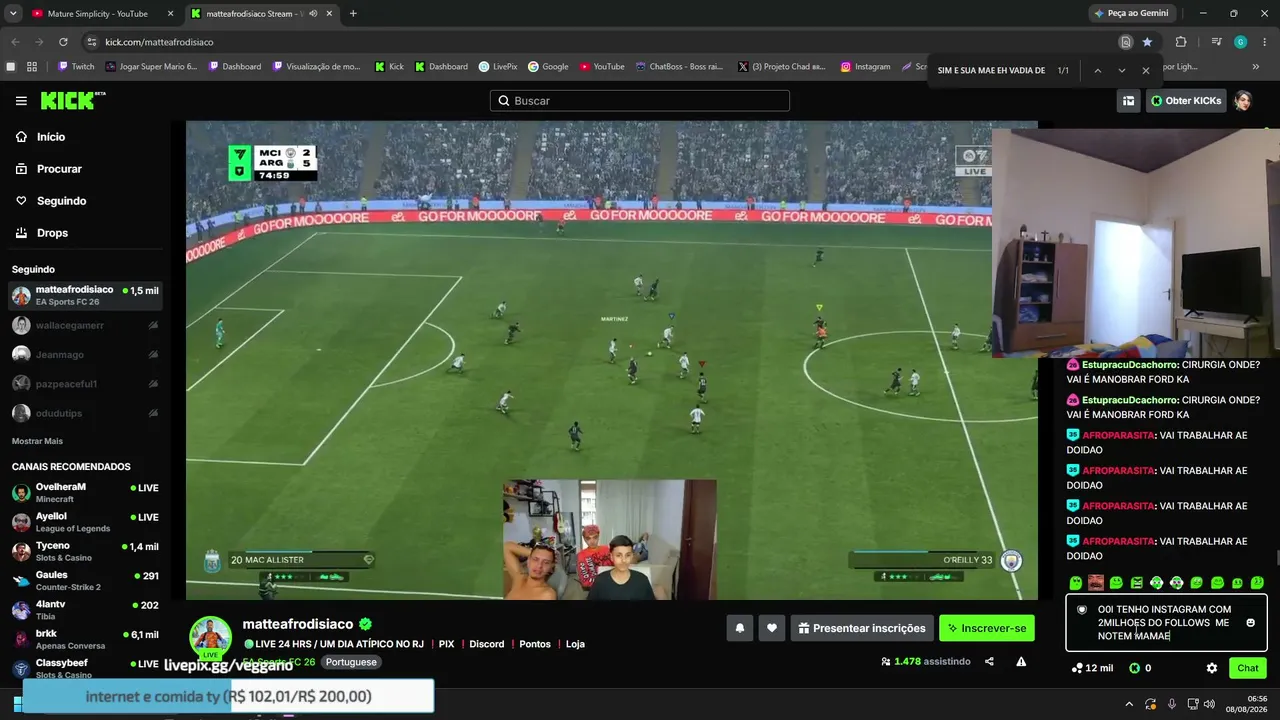This screenshot has width=1280, height=720.
Task: Open the Loja channel link
Action: pyautogui.click(x=575, y=644)
